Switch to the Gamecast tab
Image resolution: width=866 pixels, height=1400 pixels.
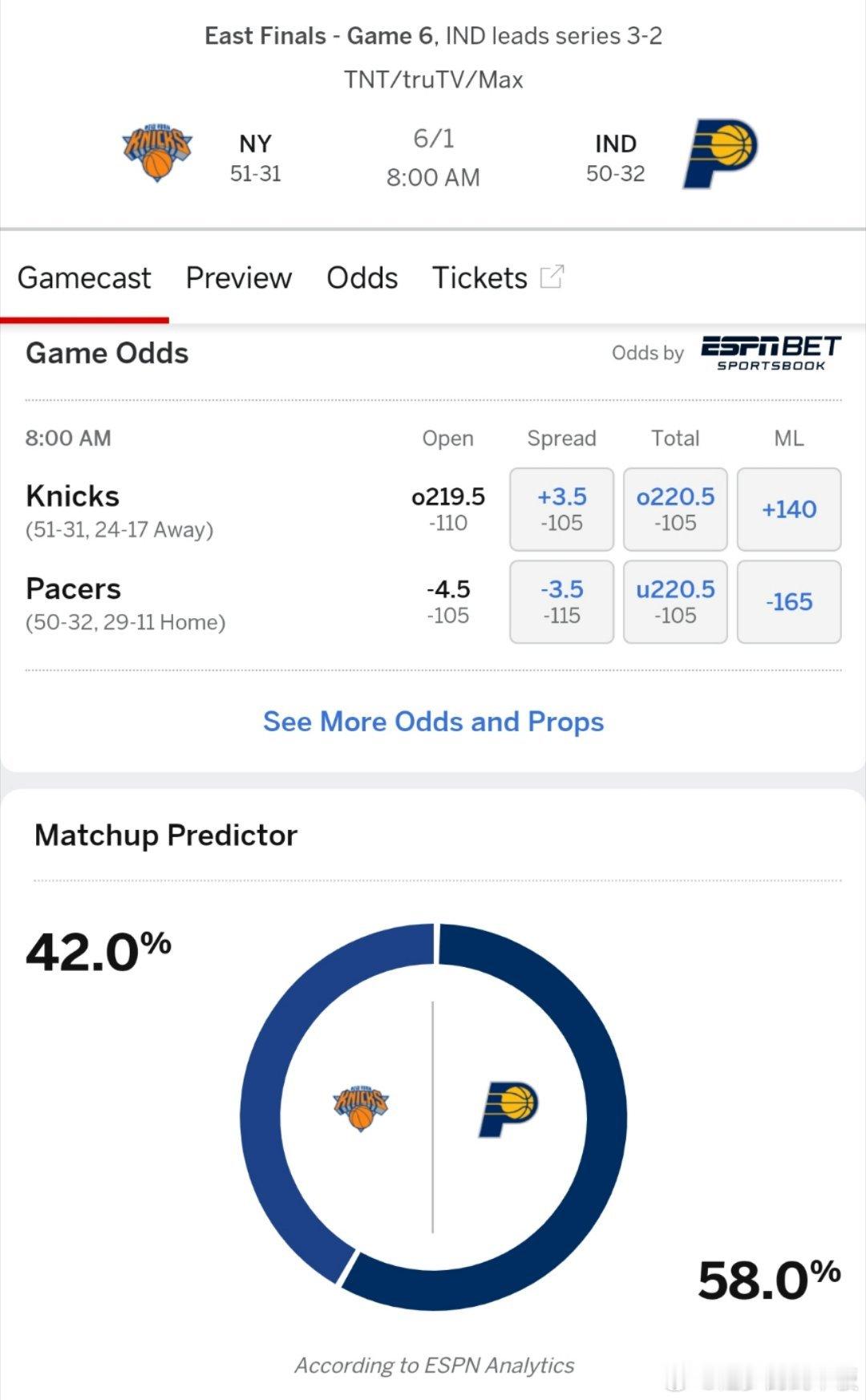coord(84,278)
